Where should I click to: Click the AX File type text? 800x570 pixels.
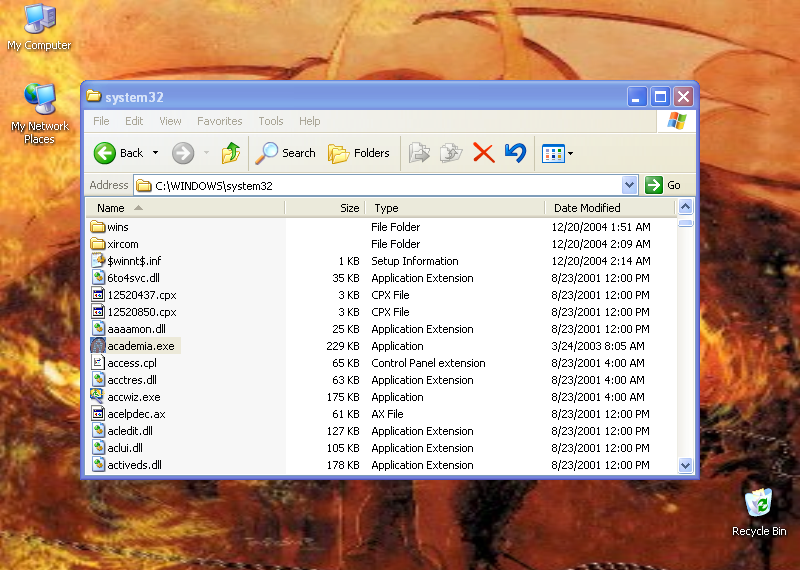pyautogui.click(x=387, y=414)
